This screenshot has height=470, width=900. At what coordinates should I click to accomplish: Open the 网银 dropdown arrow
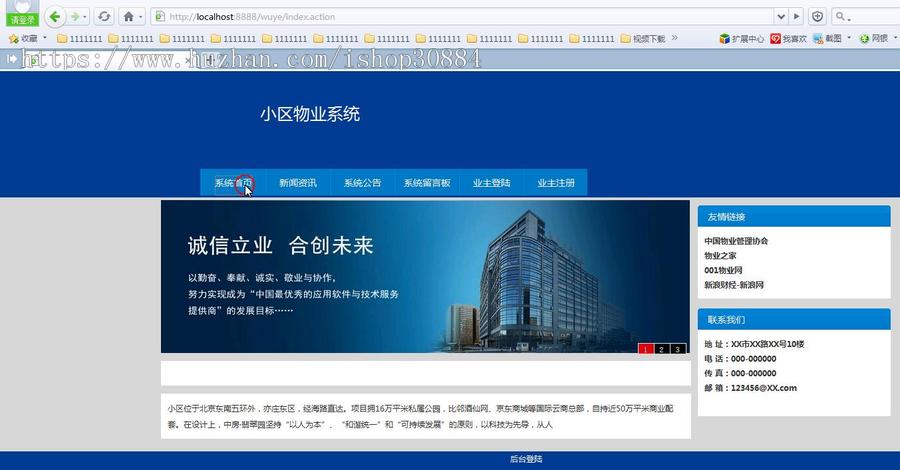[895, 38]
